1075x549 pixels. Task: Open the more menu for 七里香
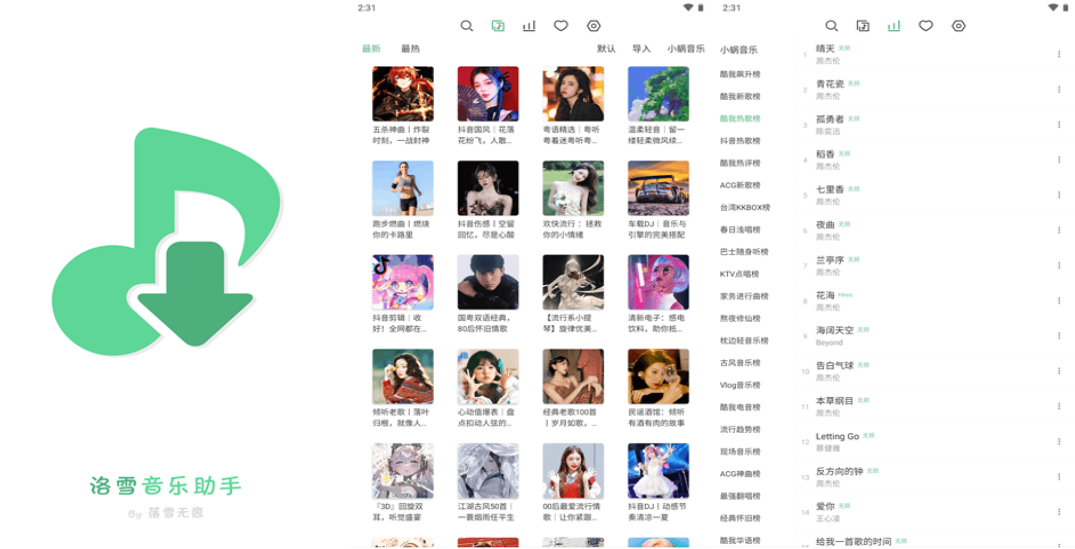1059,195
